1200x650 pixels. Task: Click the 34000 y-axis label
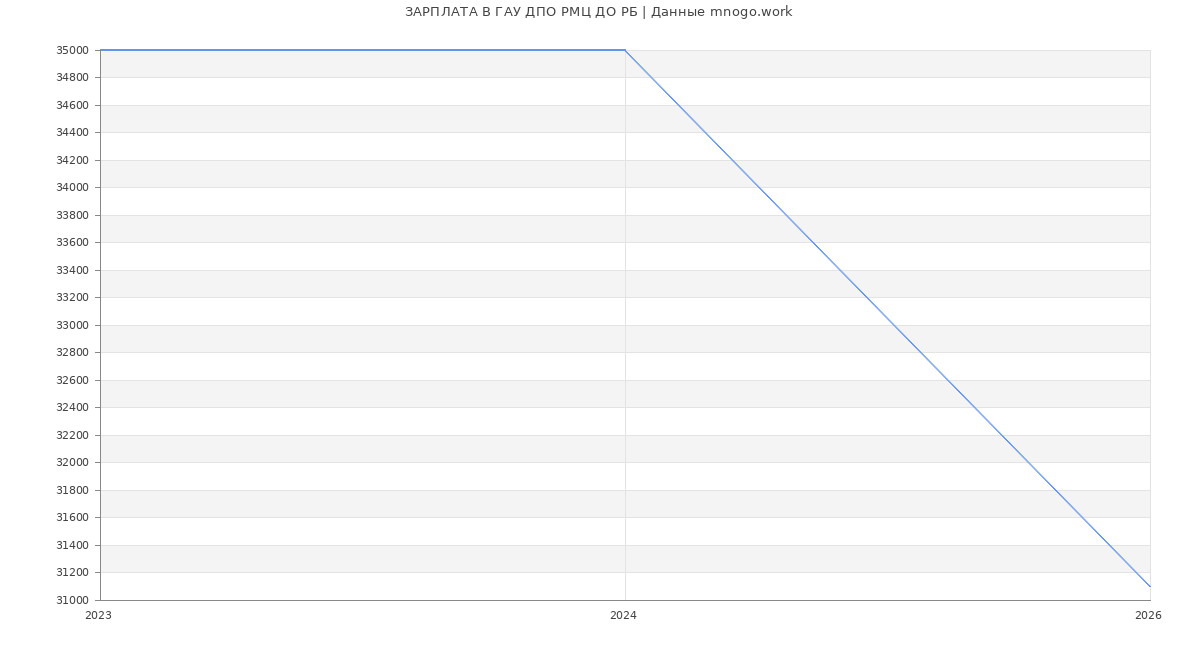point(72,188)
